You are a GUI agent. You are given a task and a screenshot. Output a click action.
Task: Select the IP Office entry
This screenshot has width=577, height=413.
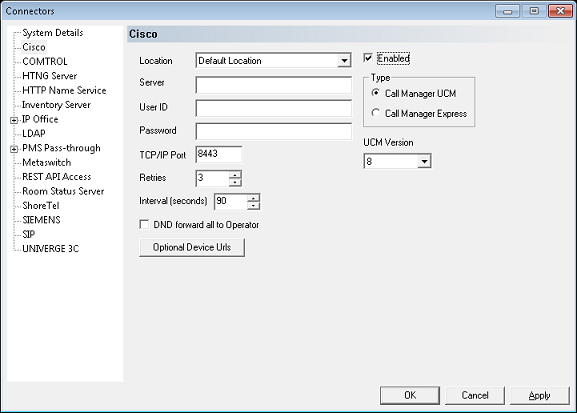(x=40, y=119)
